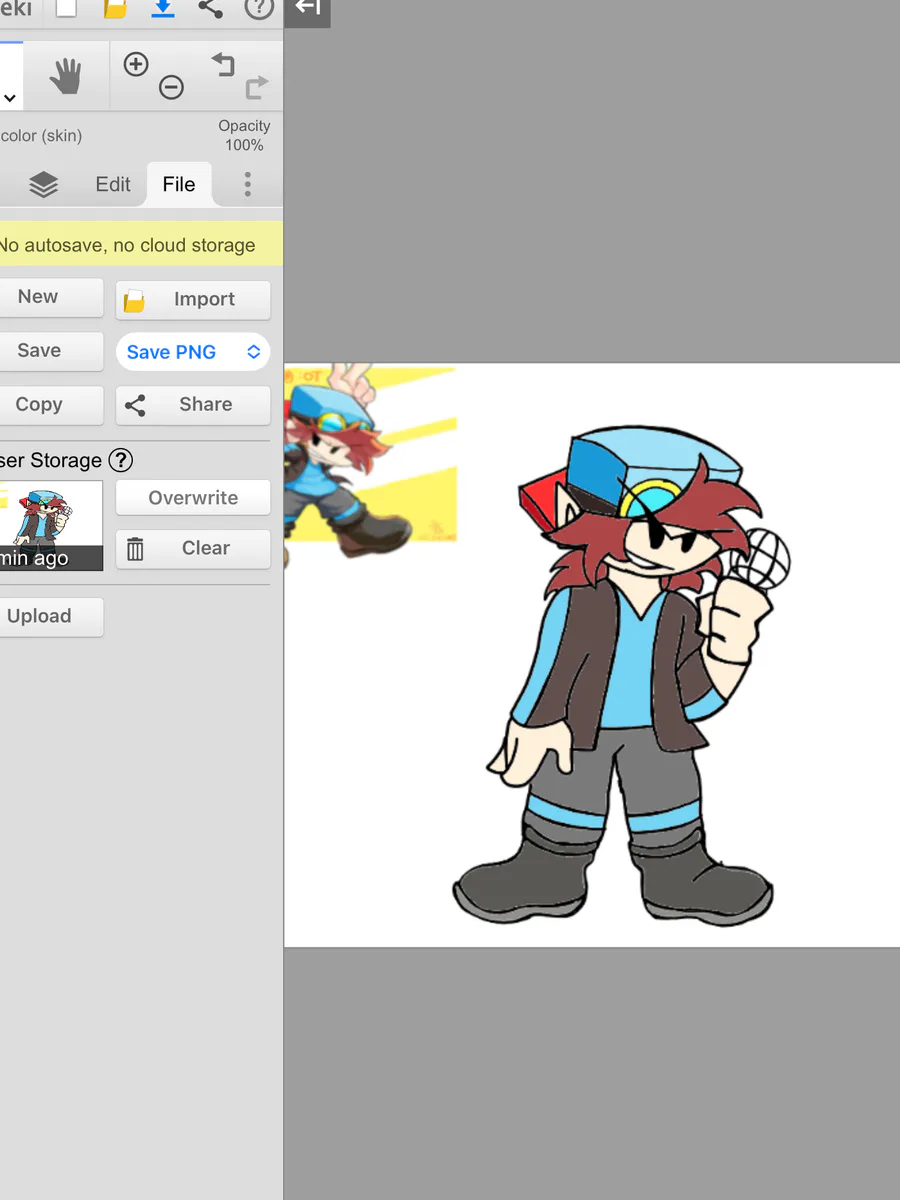The image size is (900, 1200).
Task: Click the 'color (skin)' layer name text
Action: (x=41, y=136)
